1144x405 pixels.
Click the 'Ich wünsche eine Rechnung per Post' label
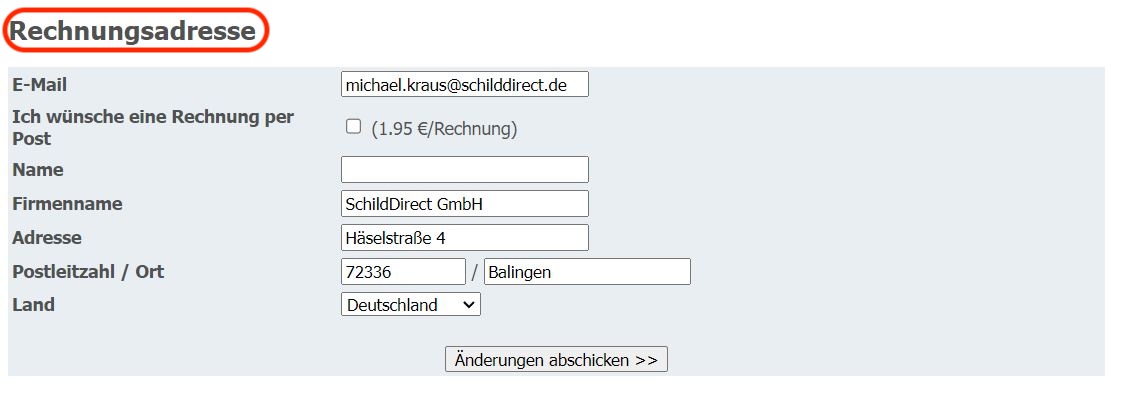pyautogui.click(x=153, y=128)
